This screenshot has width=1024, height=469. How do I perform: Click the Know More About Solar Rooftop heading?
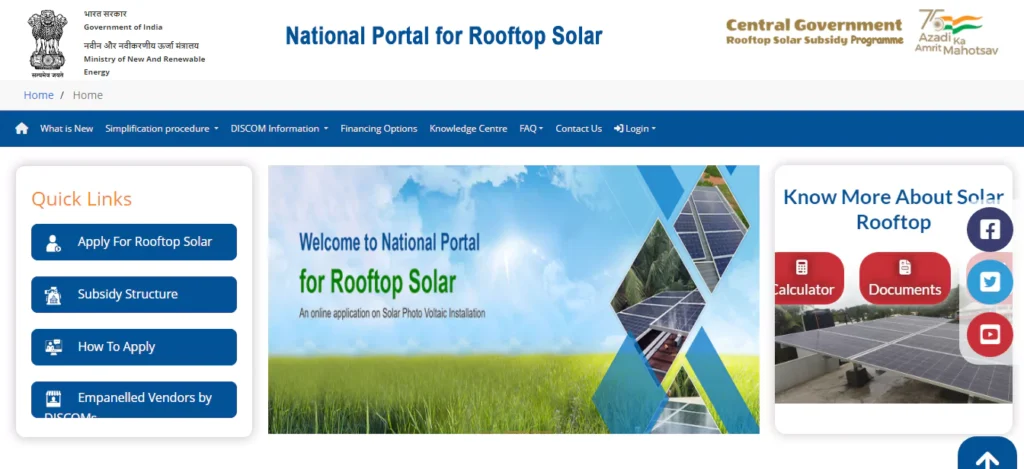point(893,209)
